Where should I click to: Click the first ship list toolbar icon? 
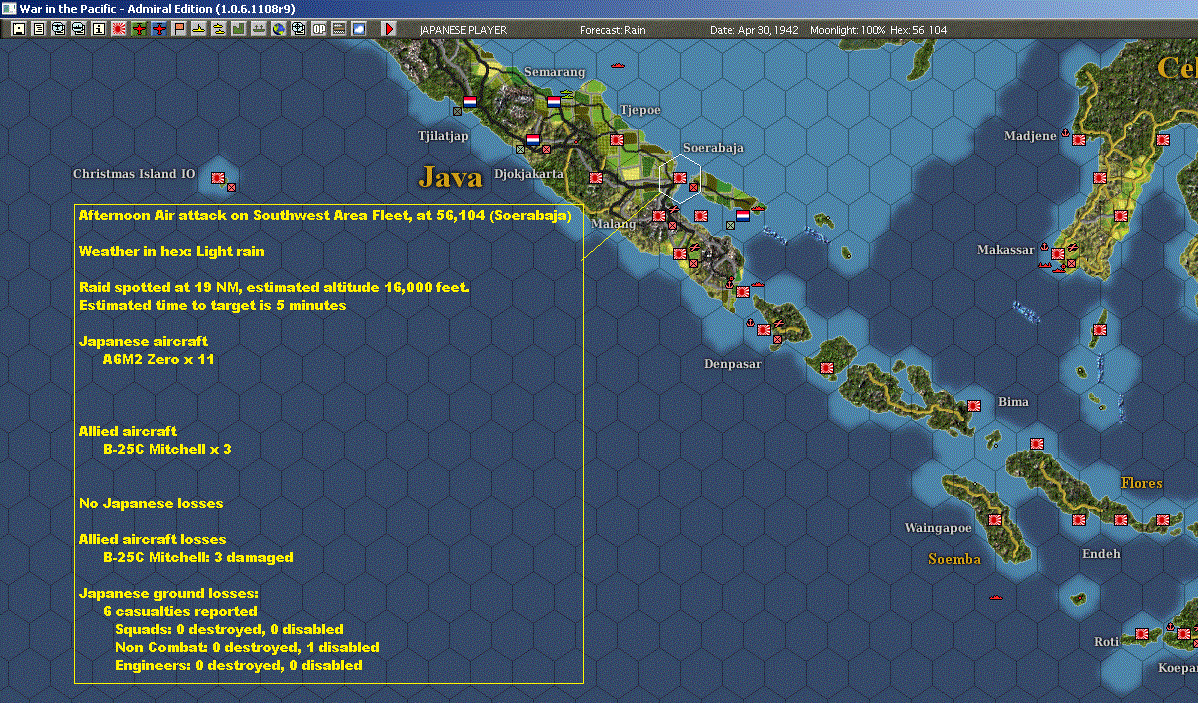tap(59, 29)
